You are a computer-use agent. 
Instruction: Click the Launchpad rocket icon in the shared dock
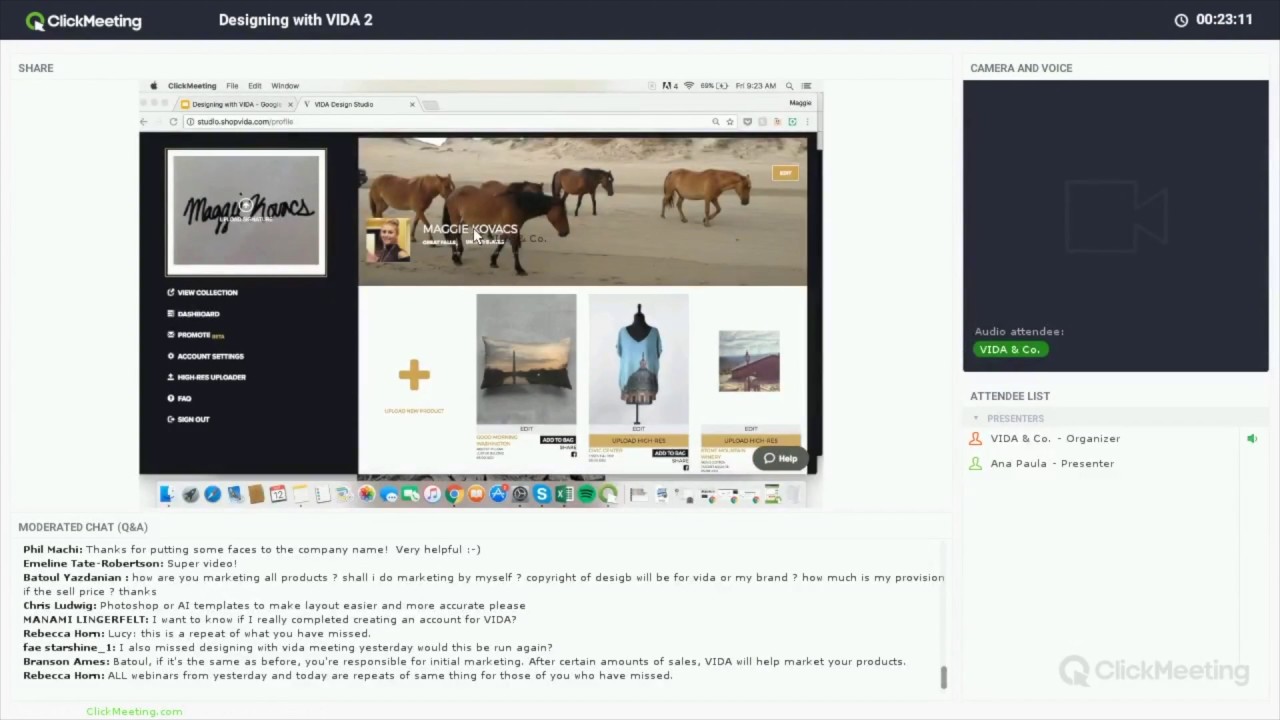tap(190, 494)
